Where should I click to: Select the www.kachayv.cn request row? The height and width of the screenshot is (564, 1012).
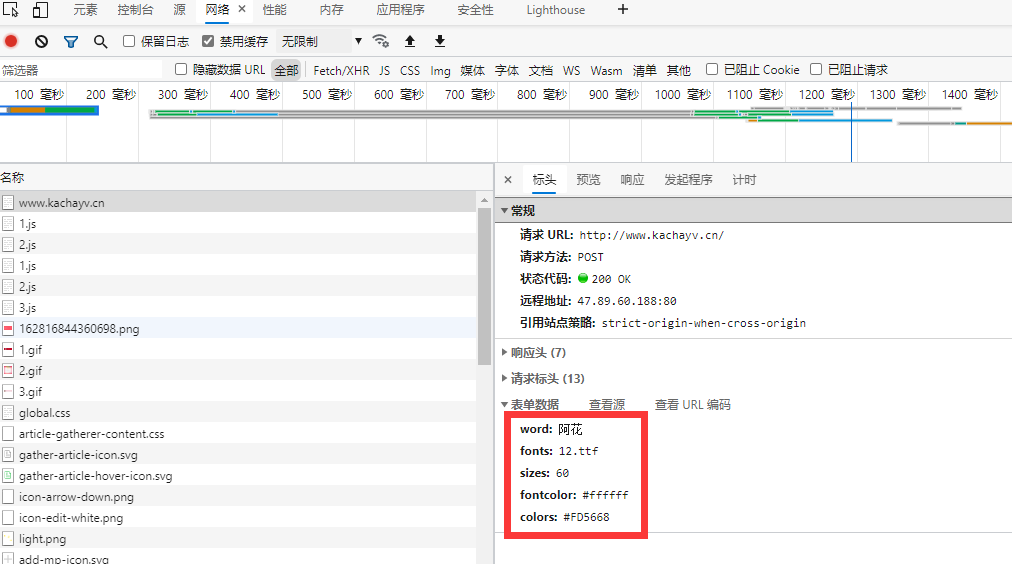point(238,203)
